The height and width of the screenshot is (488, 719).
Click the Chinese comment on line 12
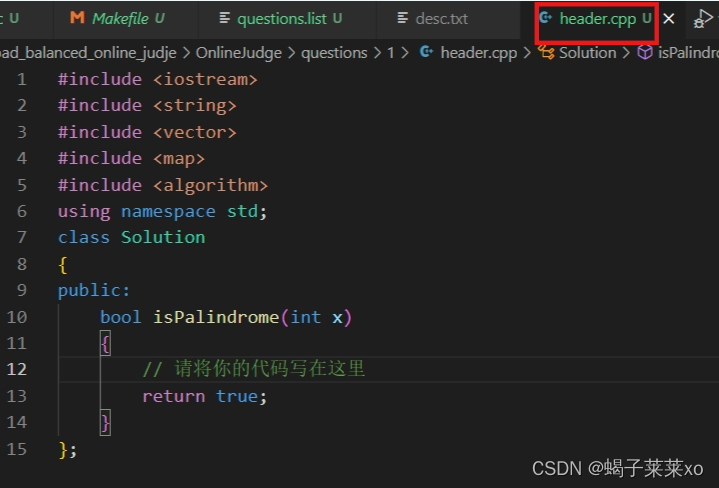(254, 369)
